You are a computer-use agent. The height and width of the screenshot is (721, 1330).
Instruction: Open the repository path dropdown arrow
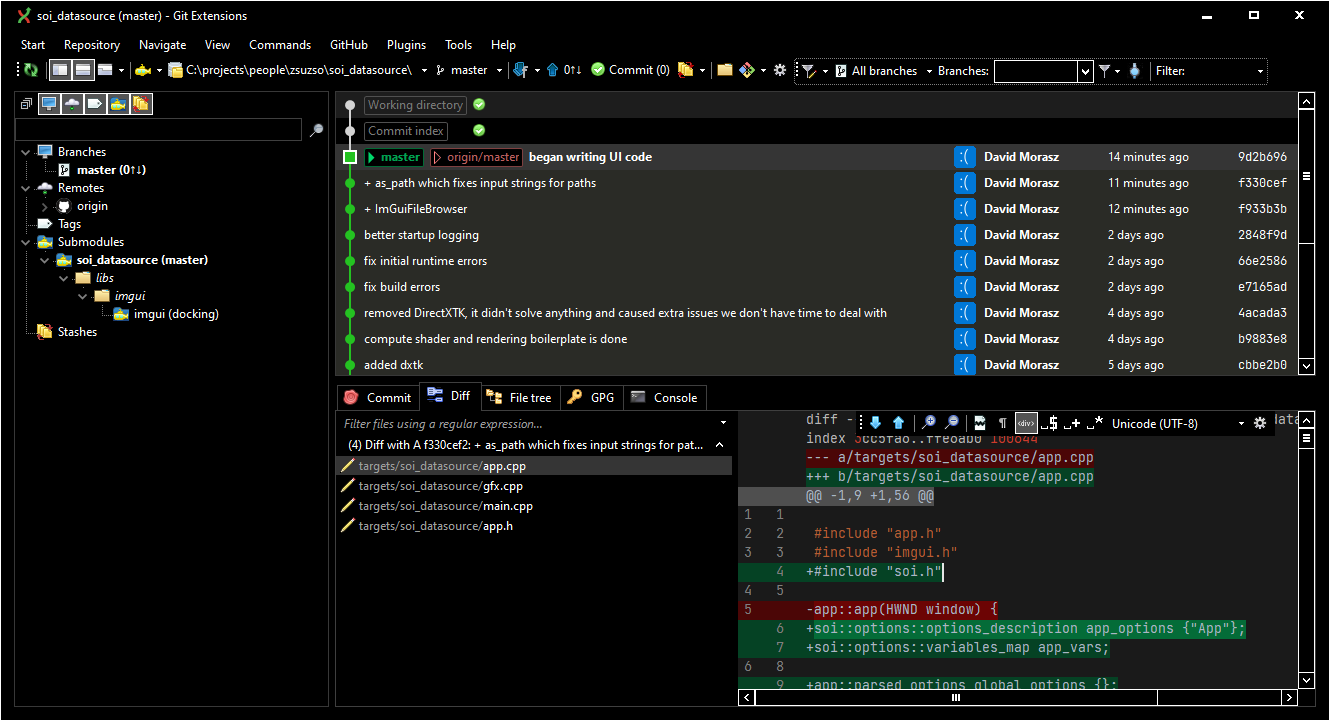(425, 70)
